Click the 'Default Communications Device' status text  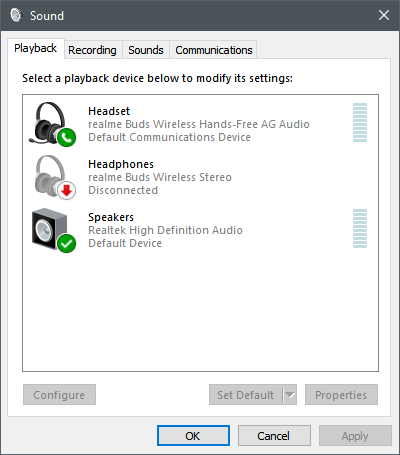tap(169, 137)
